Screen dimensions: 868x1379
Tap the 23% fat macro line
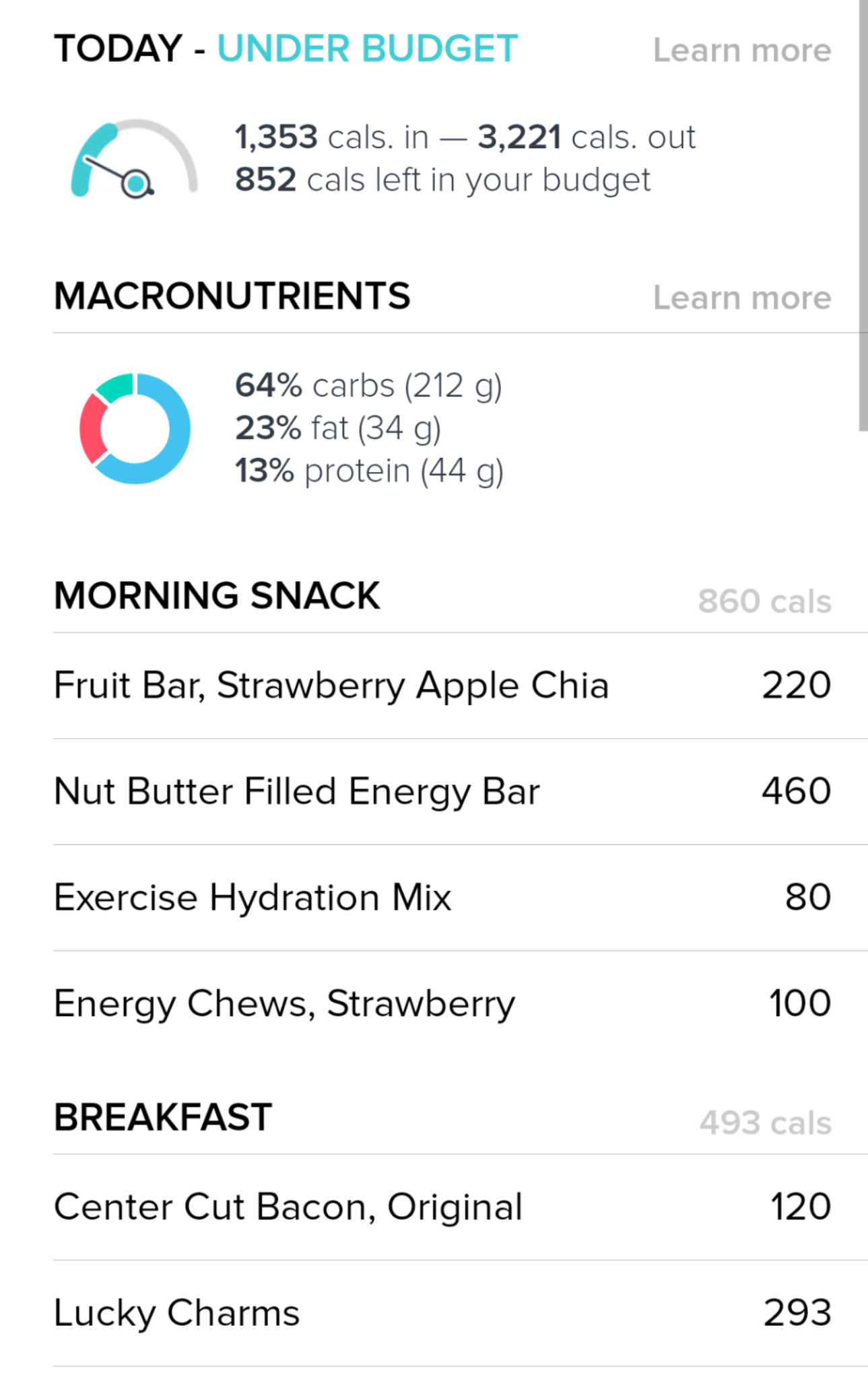pyautogui.click(x=337, y=429)
